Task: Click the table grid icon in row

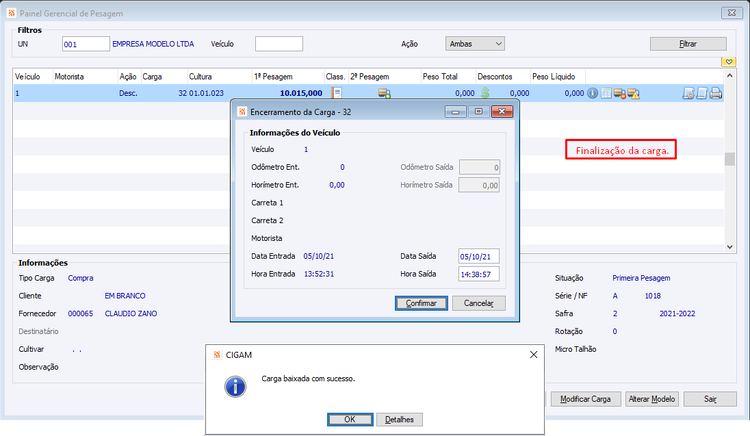Action: pos(606,93)
